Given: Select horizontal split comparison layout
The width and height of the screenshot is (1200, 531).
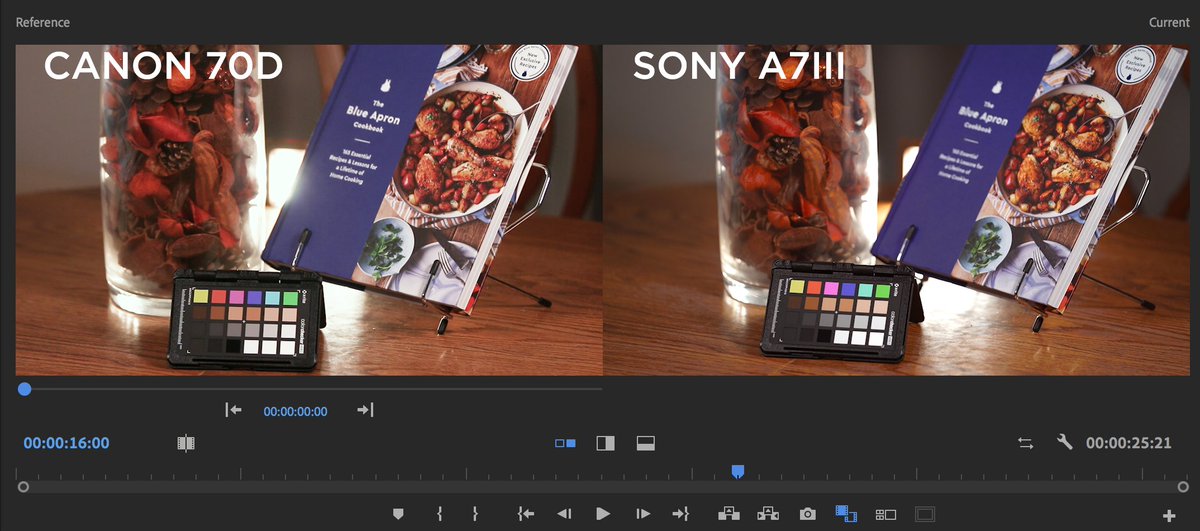Looking at the screenshot, I should [645, 442].
